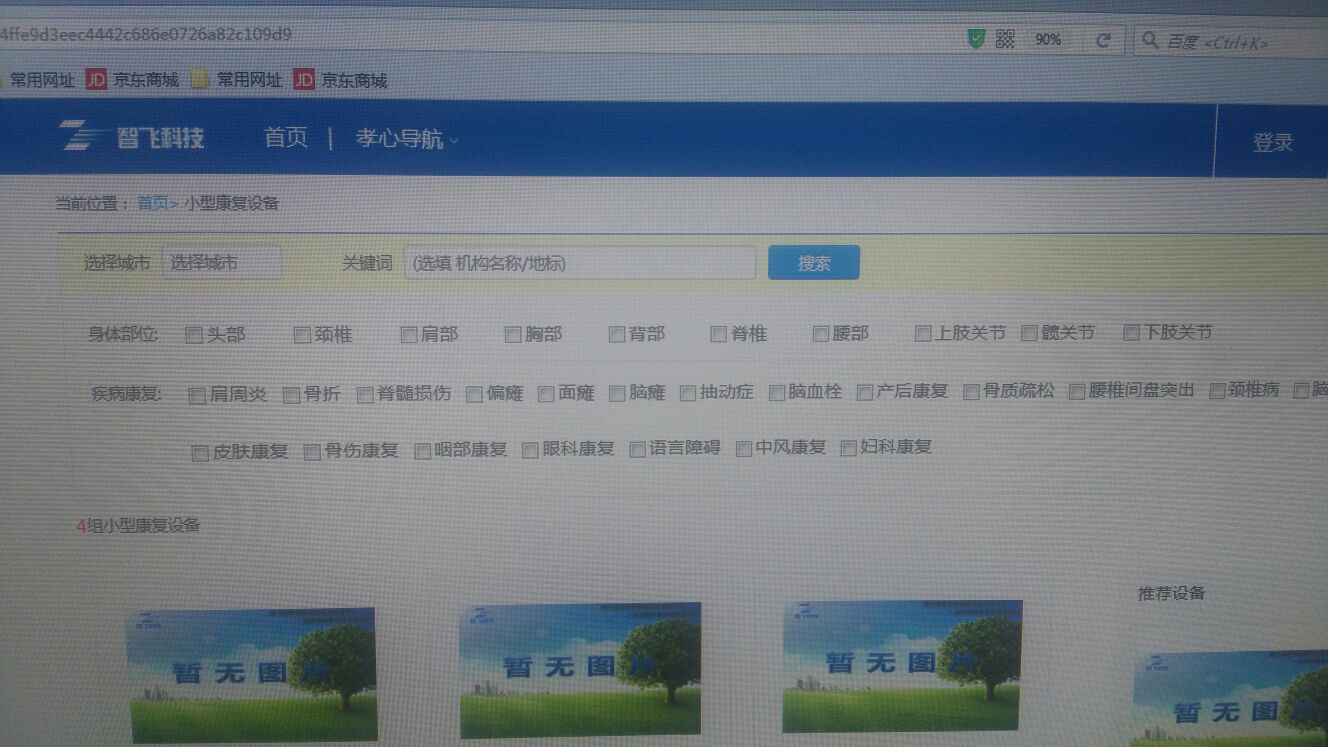The image size is (1328, 747).
Task: Expand the 孝心导航 dropdown menu
Action: point(406,139)
